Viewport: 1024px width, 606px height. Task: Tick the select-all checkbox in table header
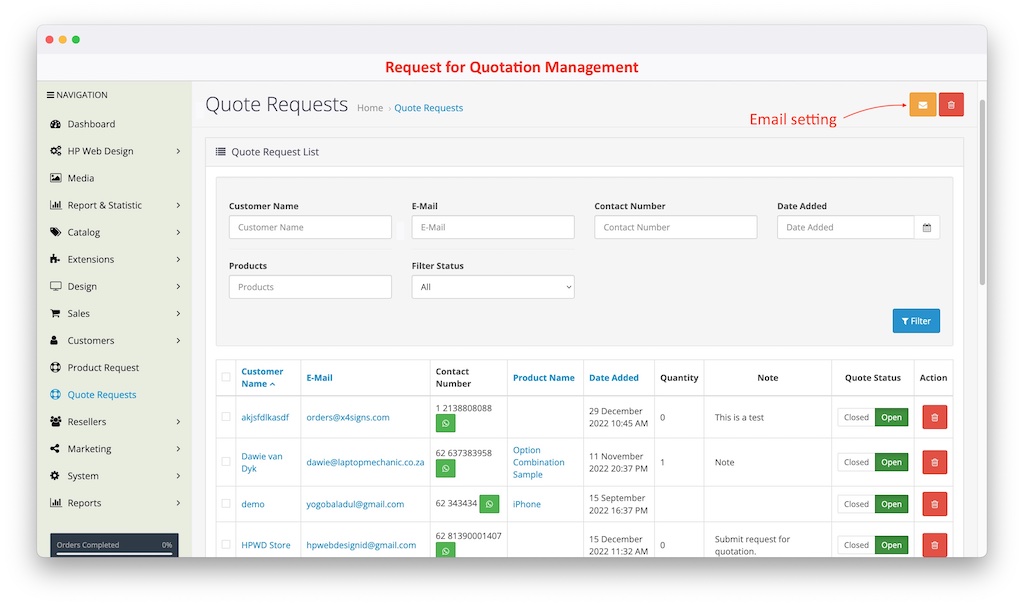coord(226,378)
